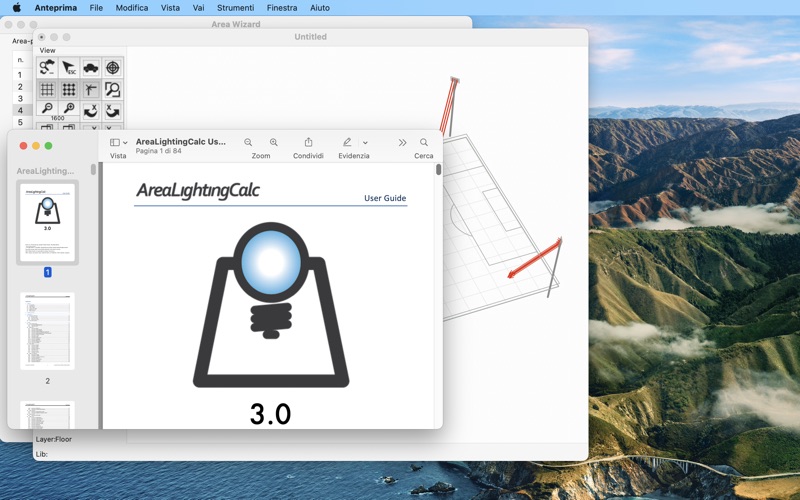
Task: Toggle the grid lines display button
Action: [x=47, y=89]
